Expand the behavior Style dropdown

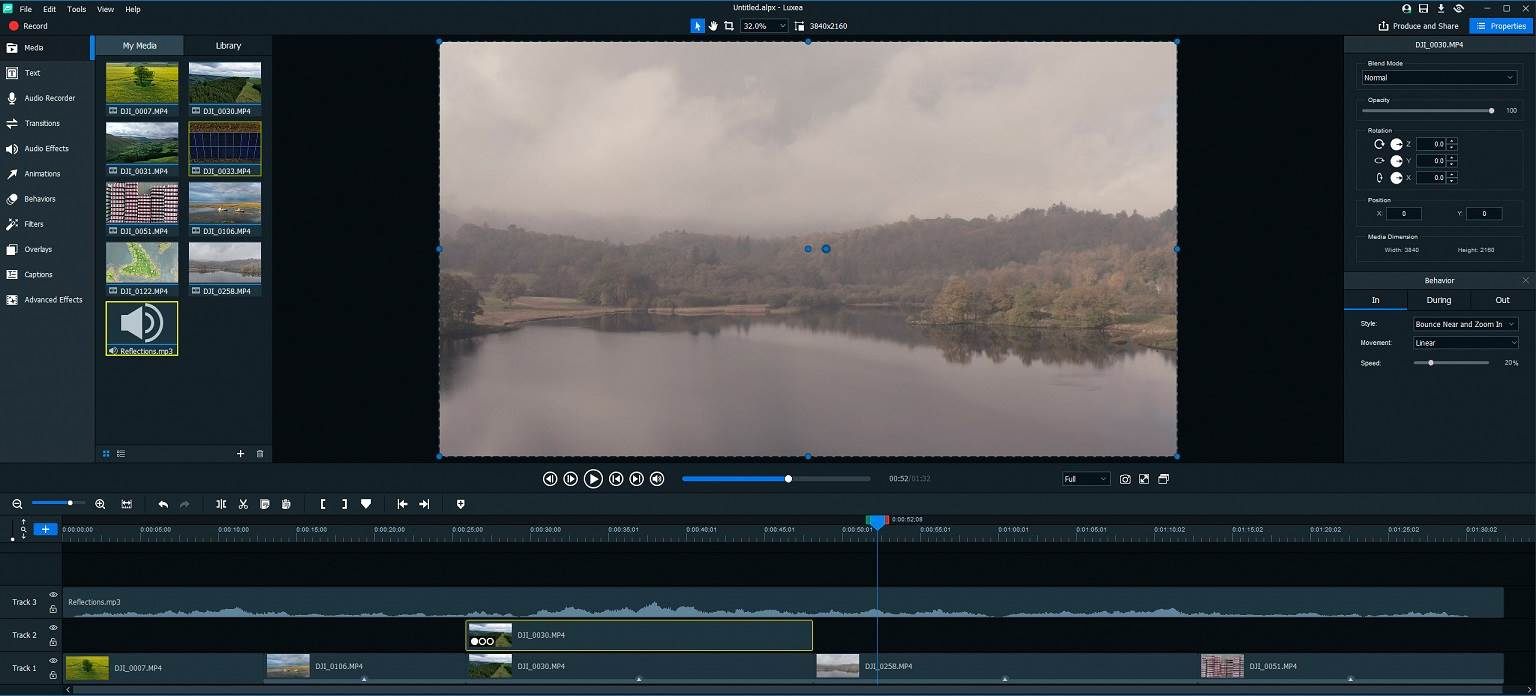tap(1465, 324)
